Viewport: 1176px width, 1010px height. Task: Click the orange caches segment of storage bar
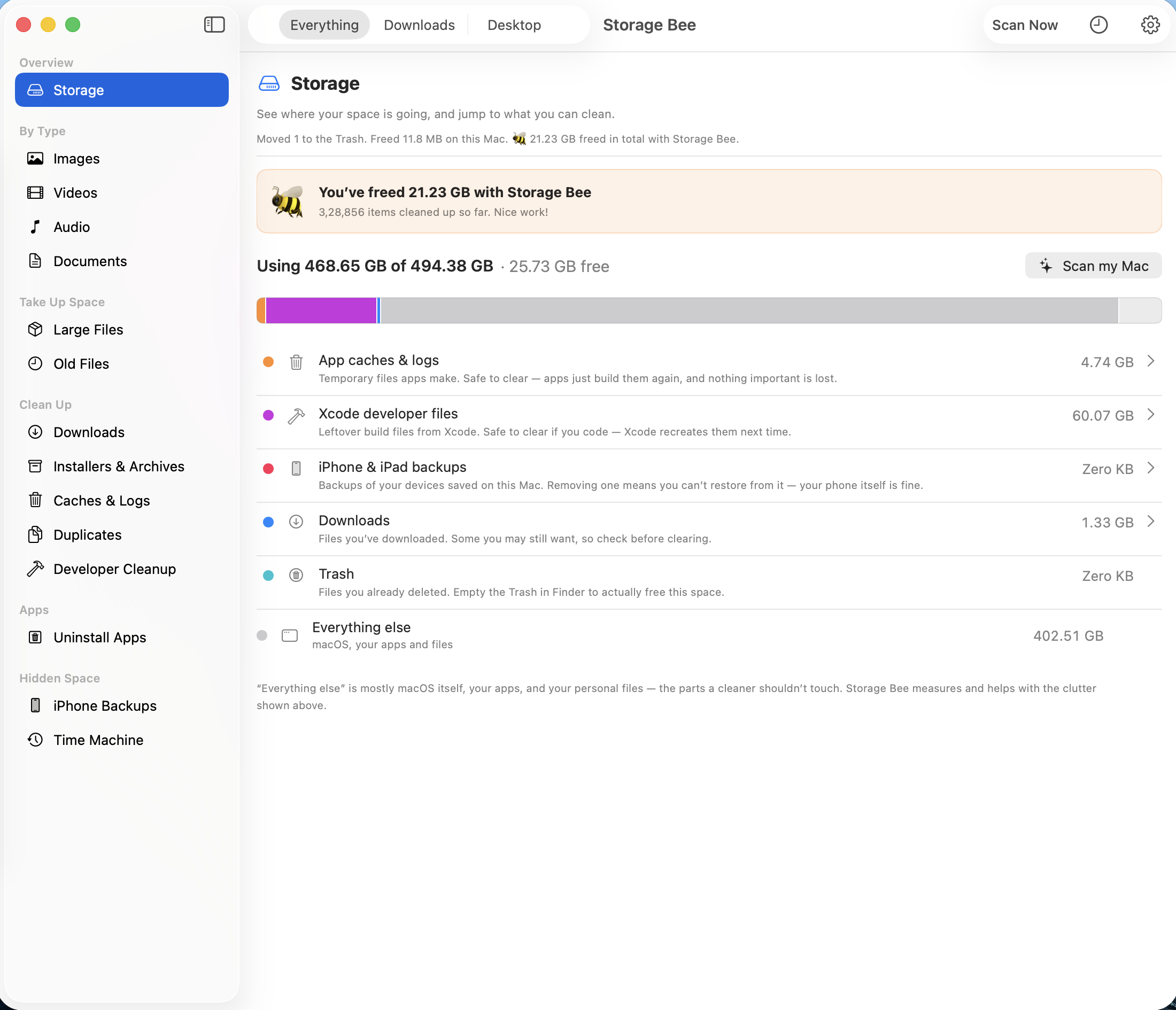click(261, 310)
